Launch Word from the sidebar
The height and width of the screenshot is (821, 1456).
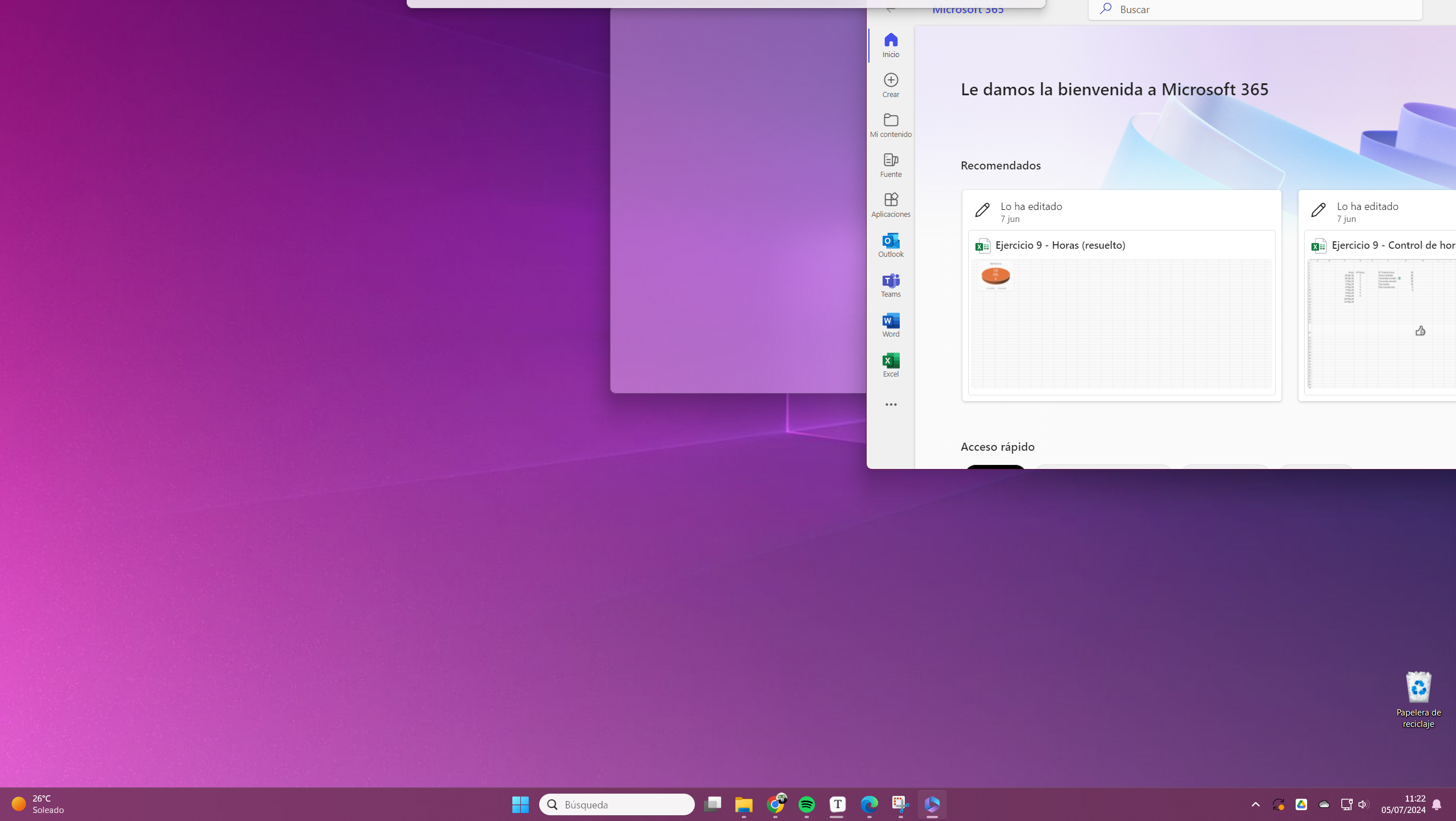pos(891,324)
